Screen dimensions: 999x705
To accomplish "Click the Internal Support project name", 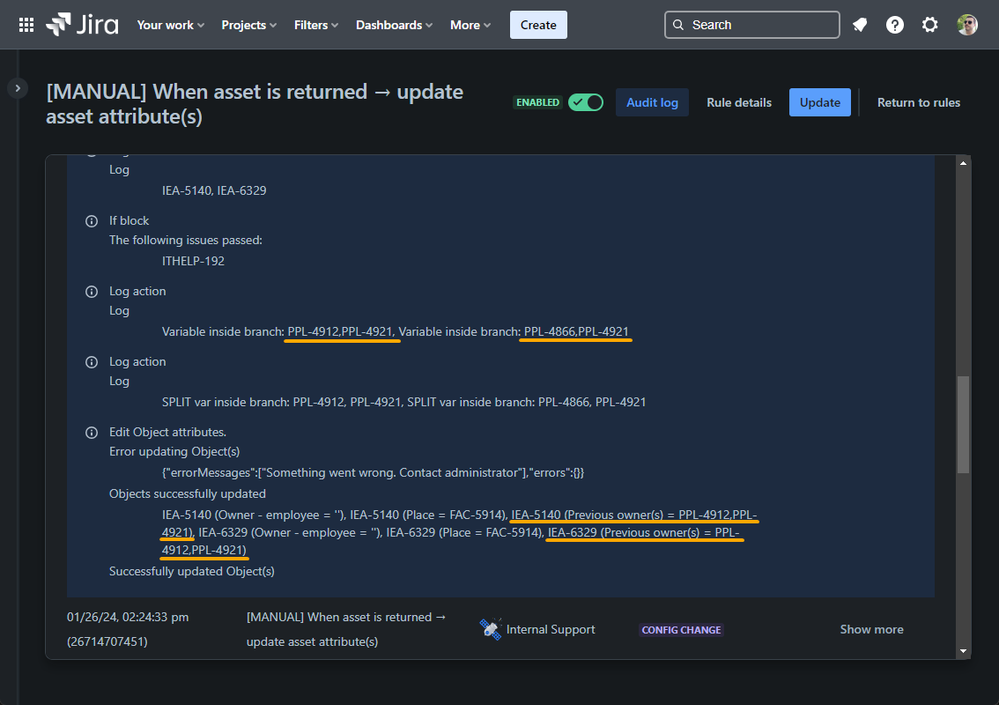I will click(x=550, y=629).
